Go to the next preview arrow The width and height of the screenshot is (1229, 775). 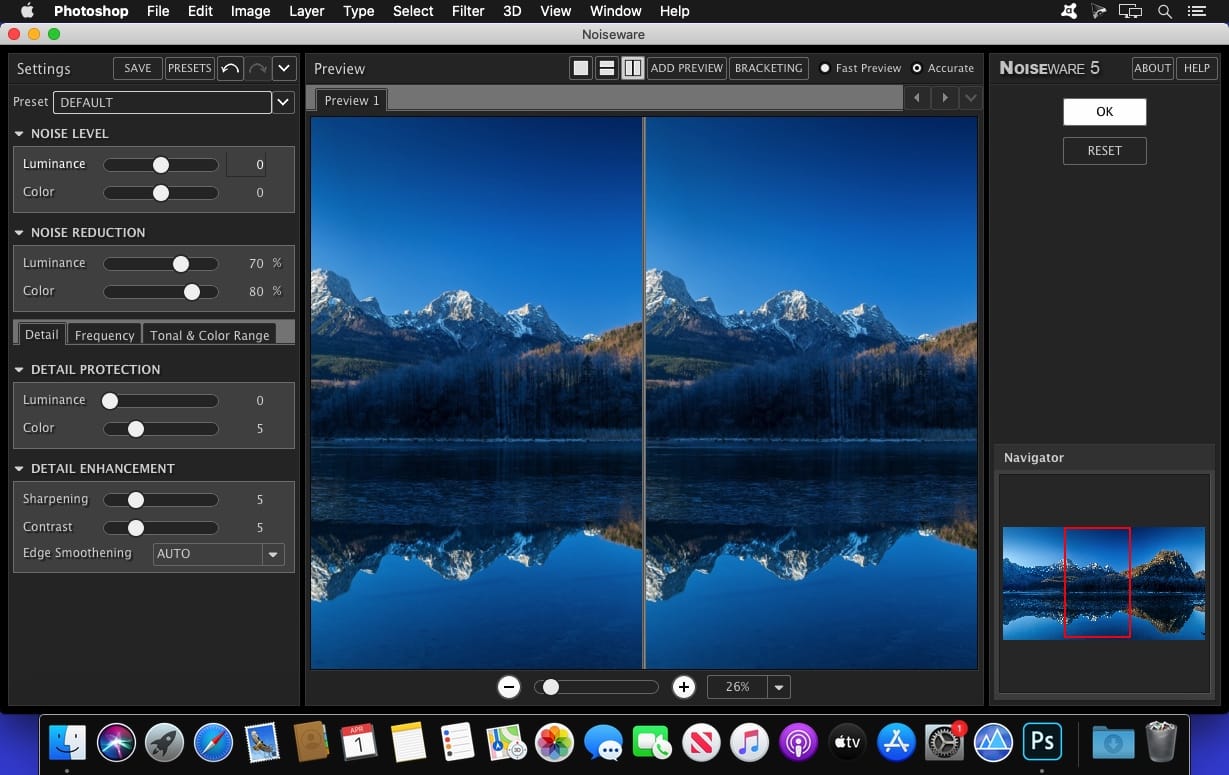(944, 98)
